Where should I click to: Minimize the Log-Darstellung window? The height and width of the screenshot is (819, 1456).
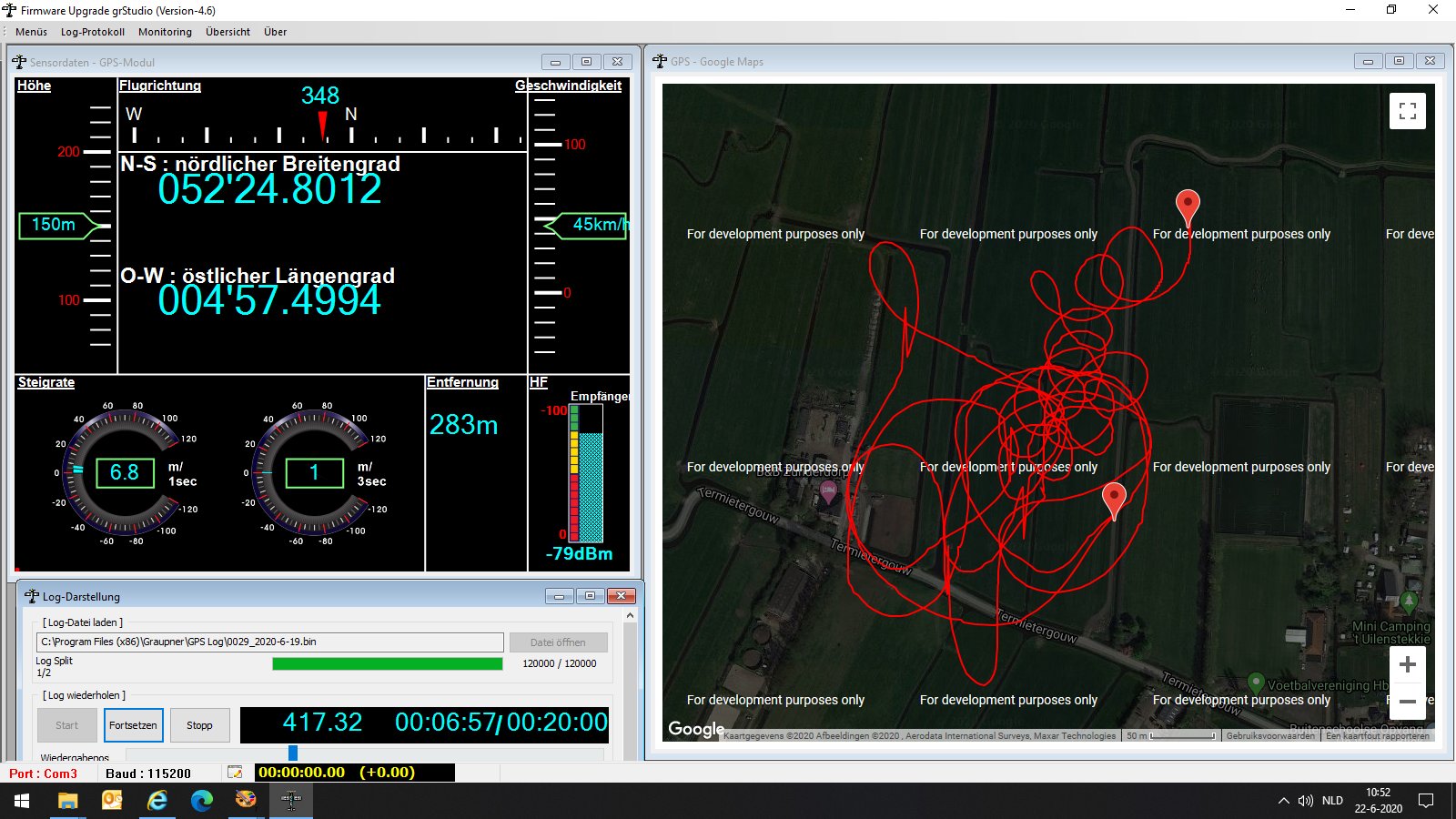(559, 596)
